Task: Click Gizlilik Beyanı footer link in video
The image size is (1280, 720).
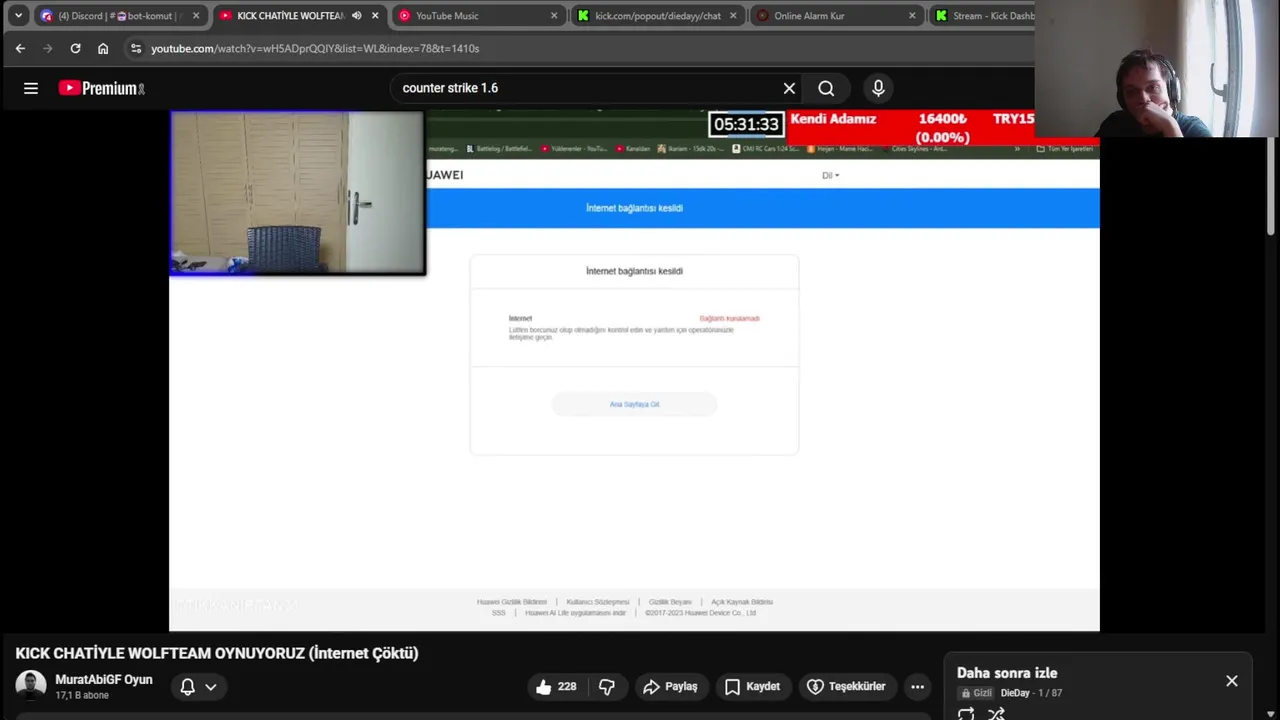Action: point(670,602)
